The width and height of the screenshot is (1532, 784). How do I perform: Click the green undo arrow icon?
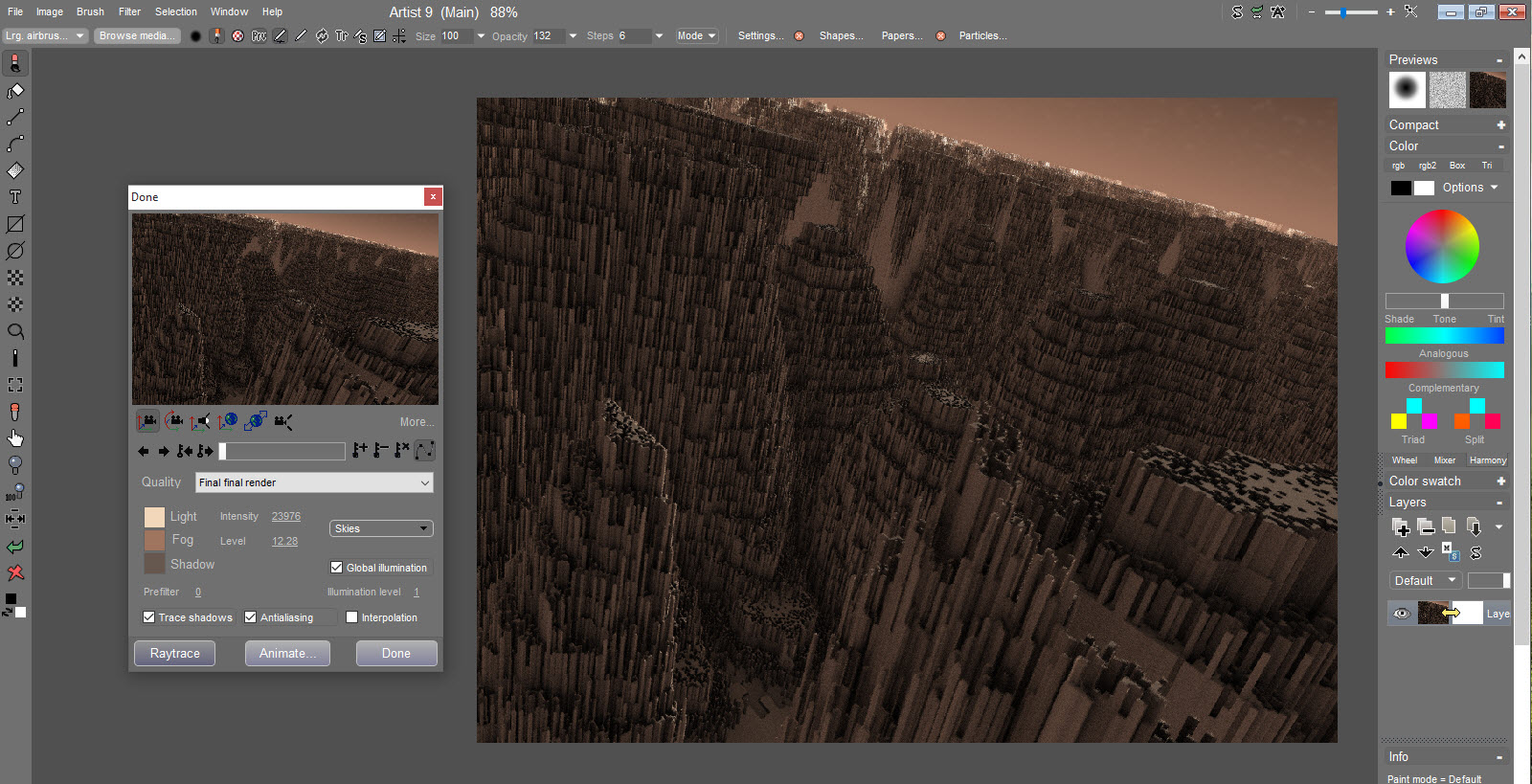15,547
